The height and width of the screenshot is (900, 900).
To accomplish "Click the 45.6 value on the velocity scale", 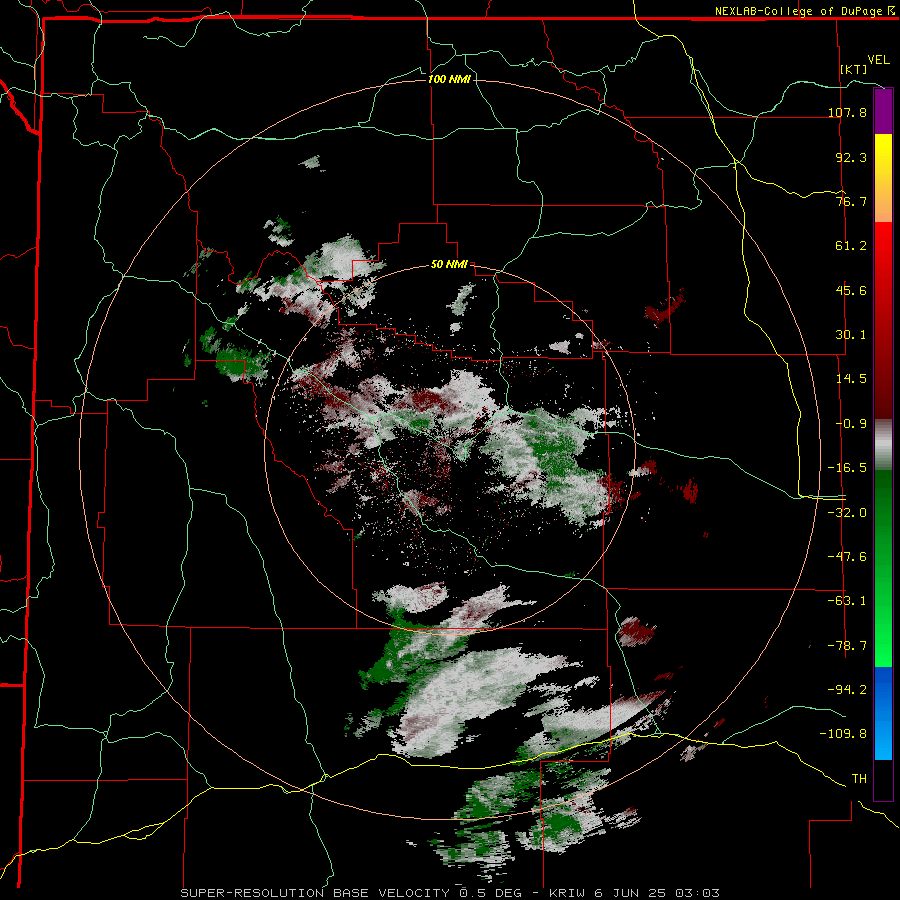I will pos(851,290).
